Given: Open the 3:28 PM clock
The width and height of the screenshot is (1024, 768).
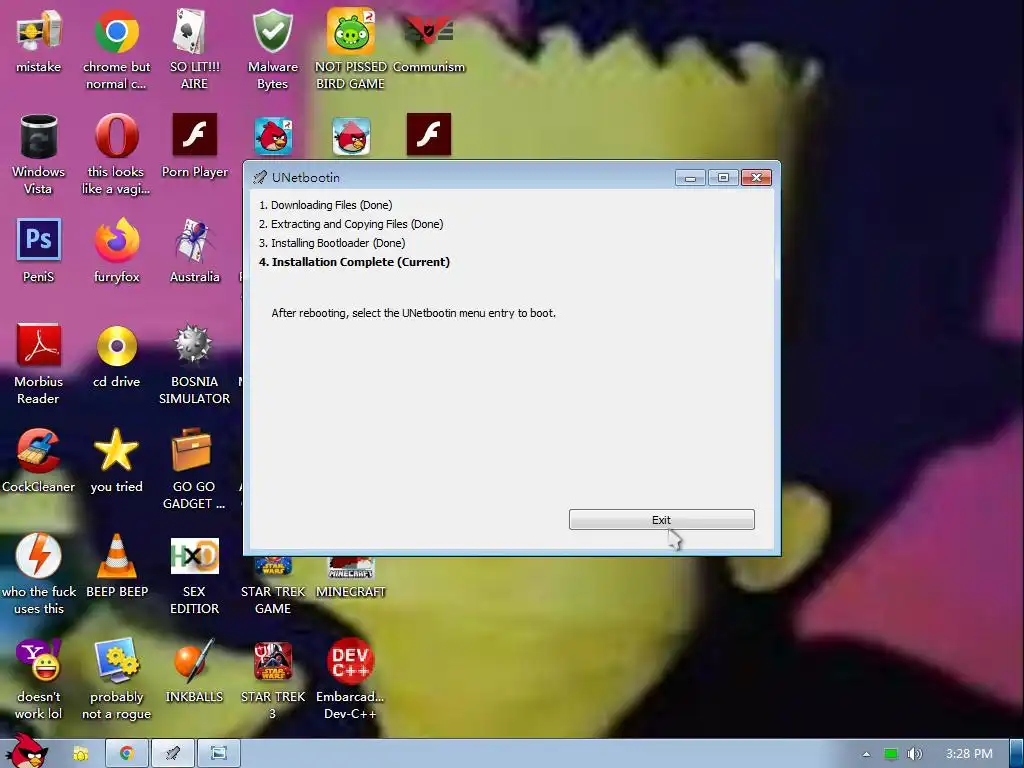Looking at the screenshot, I should click(x=969, y=754).
